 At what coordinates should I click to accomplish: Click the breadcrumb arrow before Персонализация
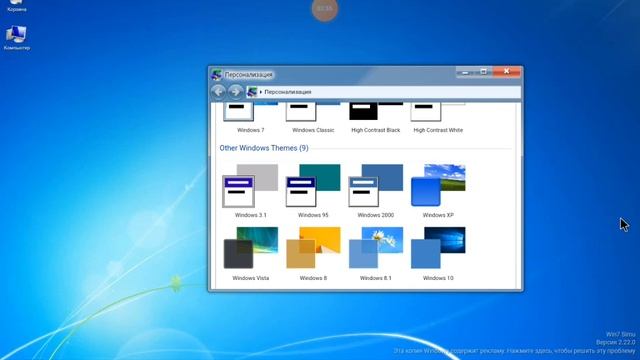coord(261,92)
